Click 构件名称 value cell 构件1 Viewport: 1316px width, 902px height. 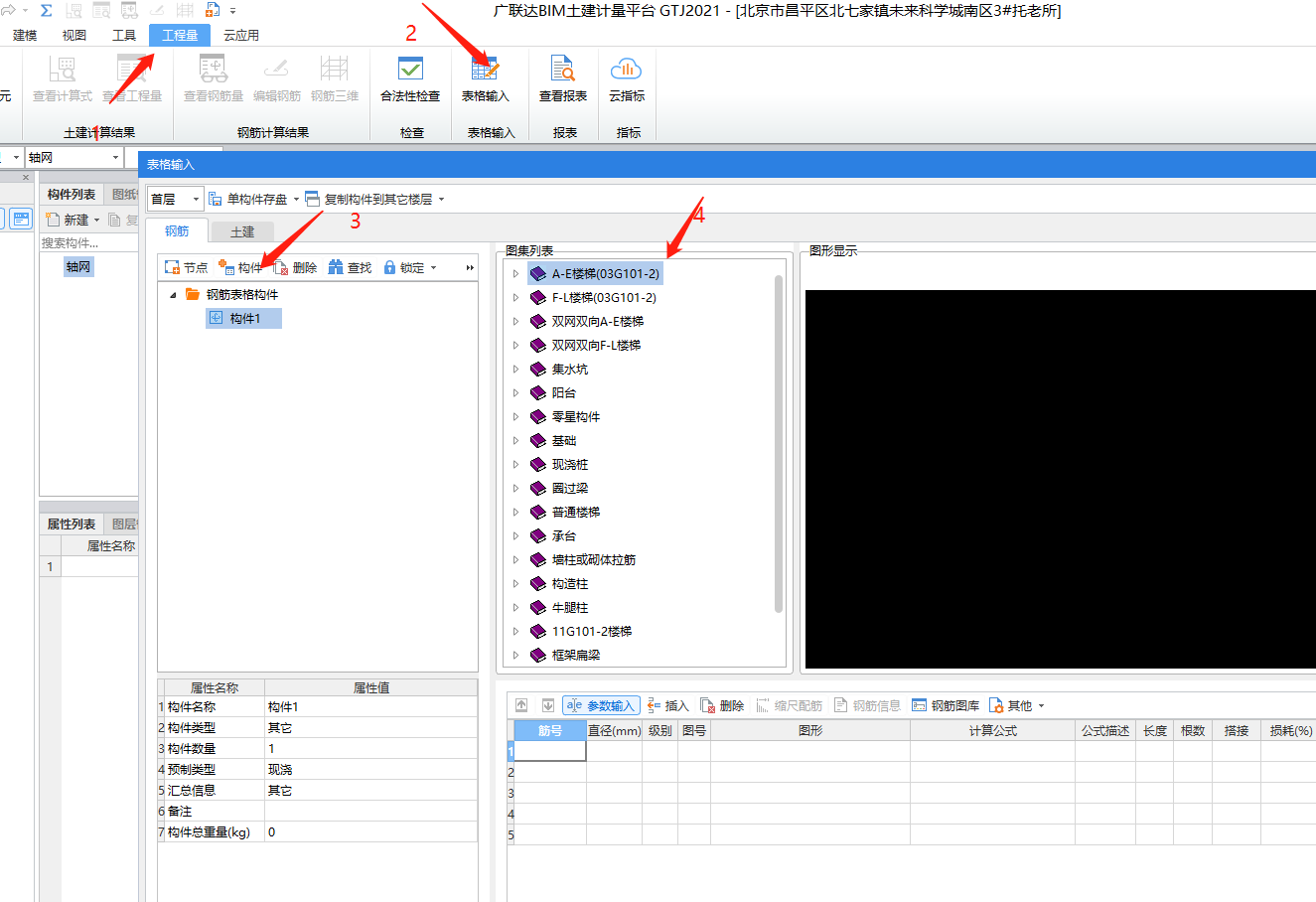point(370,707)
